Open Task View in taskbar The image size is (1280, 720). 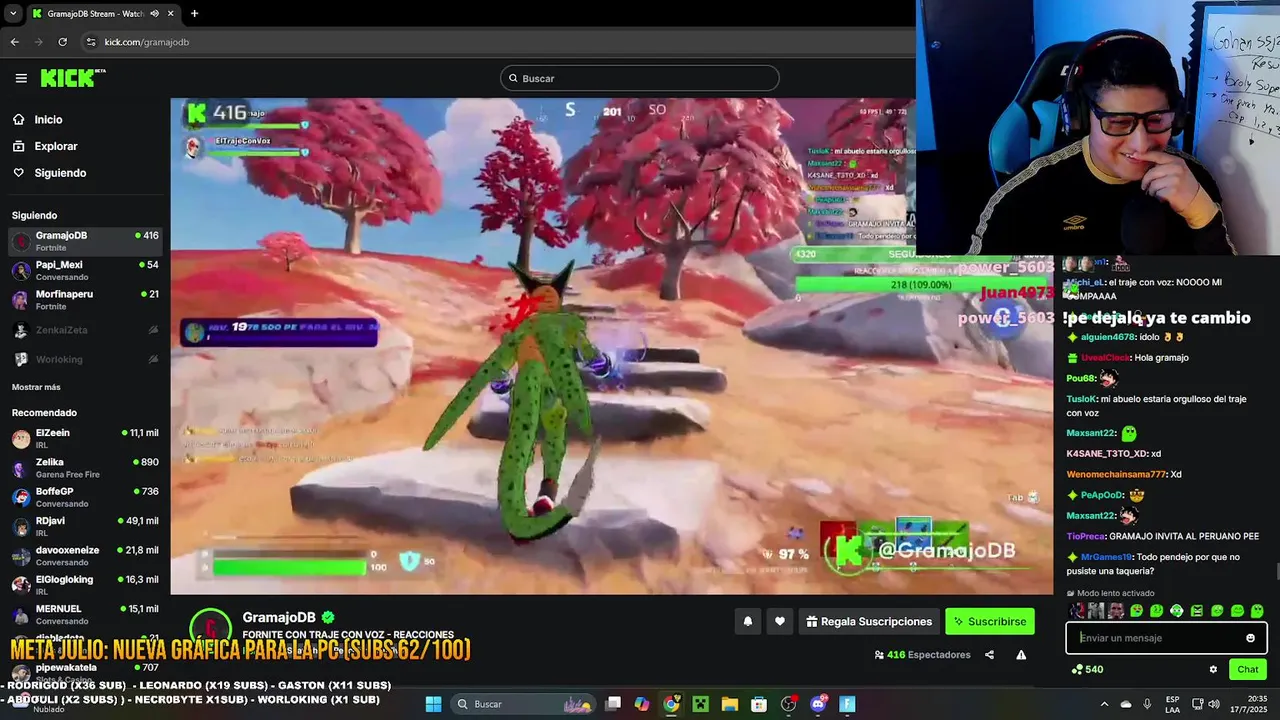point(613,704)
